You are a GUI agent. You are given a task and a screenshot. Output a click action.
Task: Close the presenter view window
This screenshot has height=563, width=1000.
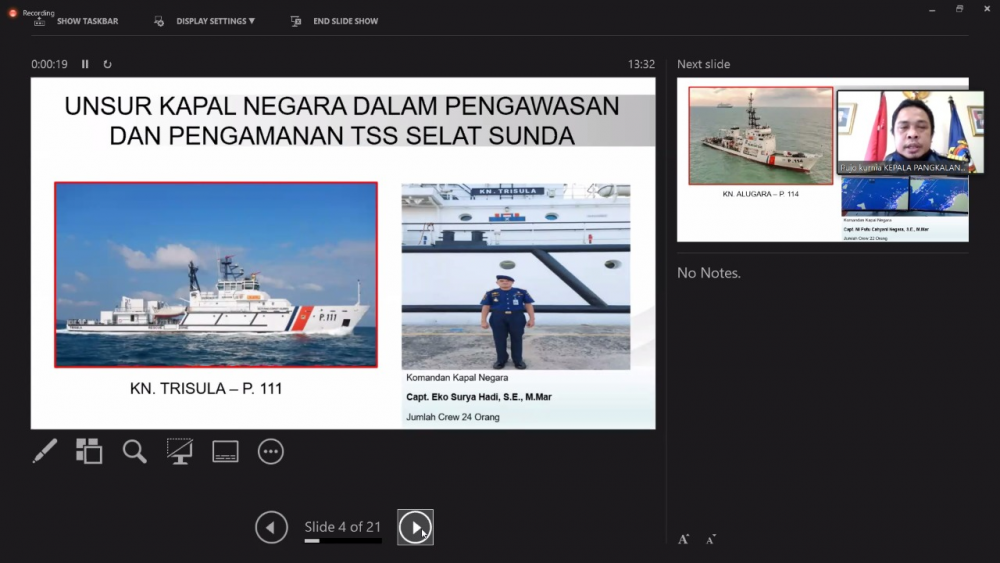pos(987,9)
